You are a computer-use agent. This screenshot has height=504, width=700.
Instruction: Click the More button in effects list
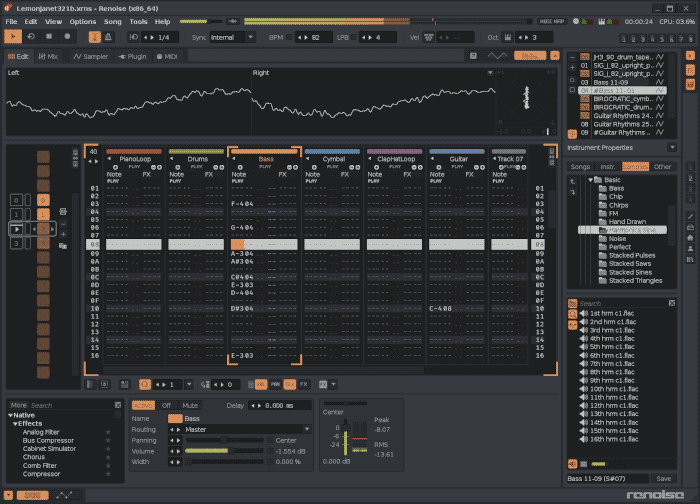click(x=18, y=405)
